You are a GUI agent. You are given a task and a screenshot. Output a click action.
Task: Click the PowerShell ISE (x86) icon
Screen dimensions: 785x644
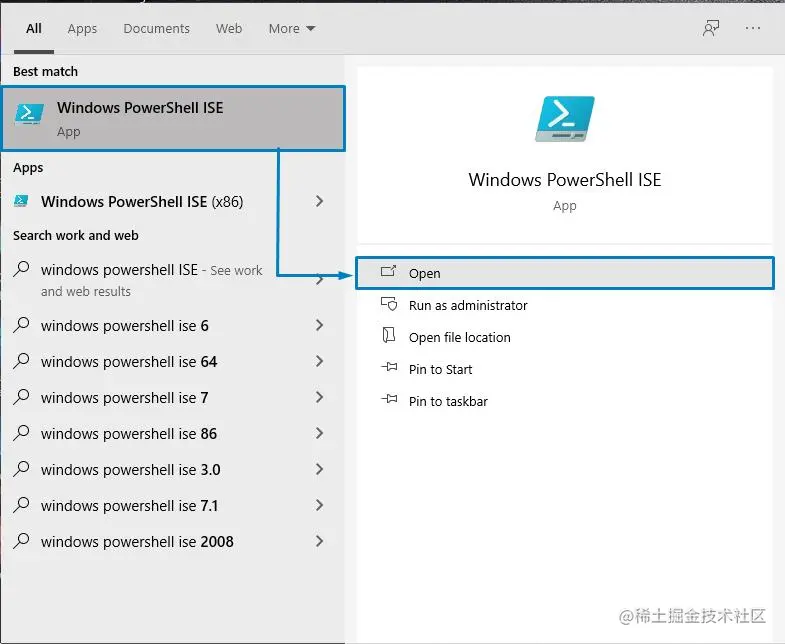(21, 201)
